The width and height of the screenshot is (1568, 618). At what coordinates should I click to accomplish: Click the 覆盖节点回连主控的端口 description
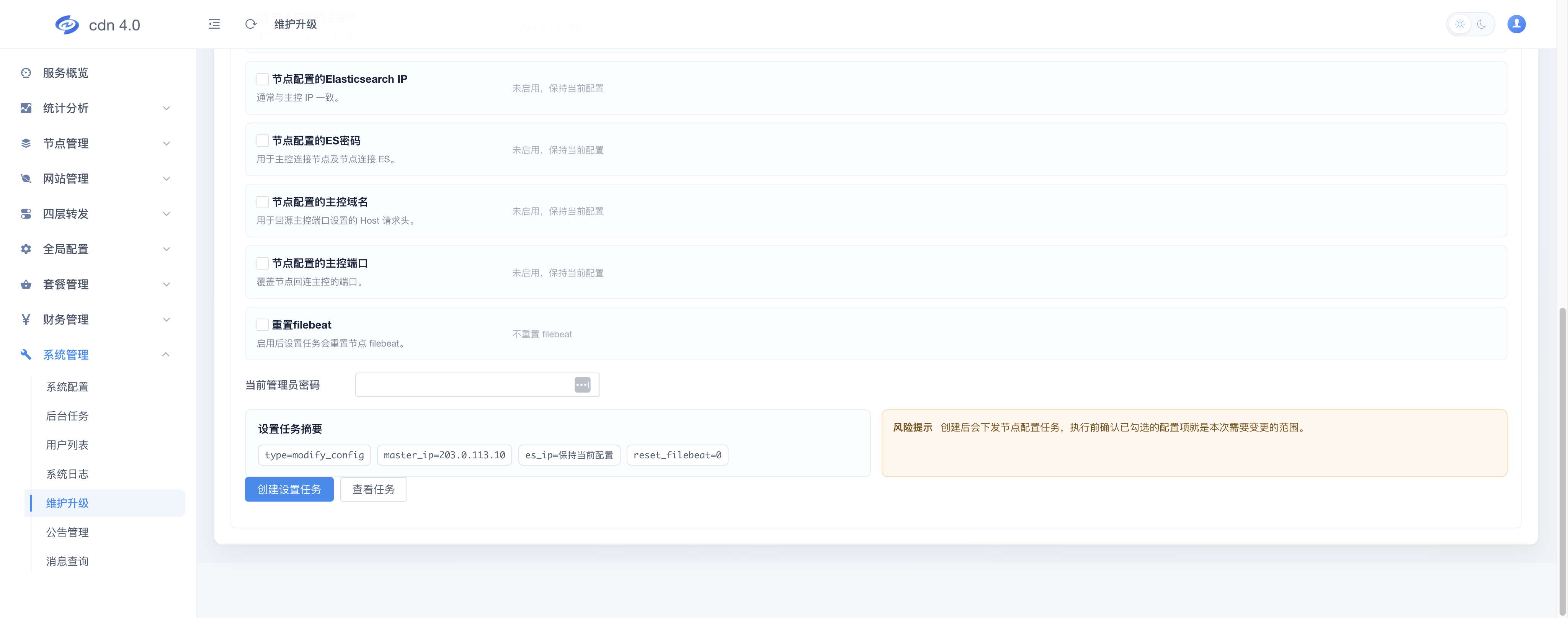point(310,282)
